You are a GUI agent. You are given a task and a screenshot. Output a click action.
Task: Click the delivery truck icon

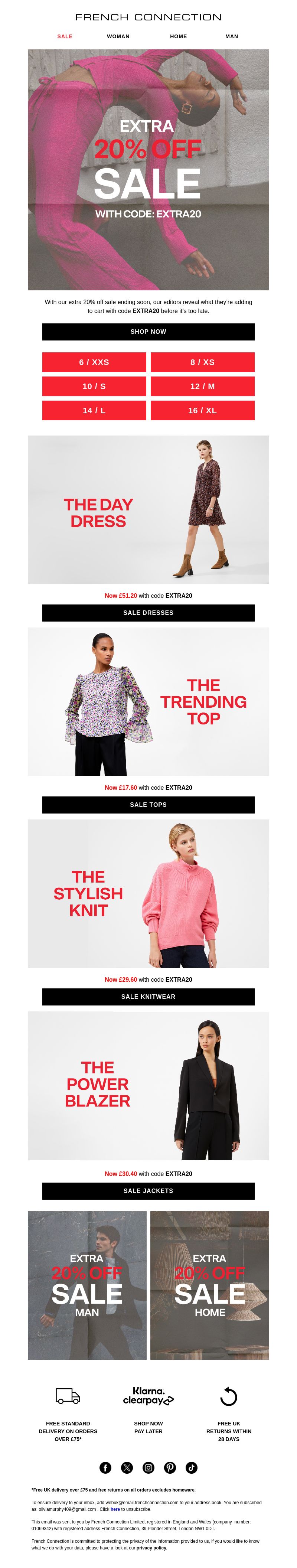click(68, 1396)
